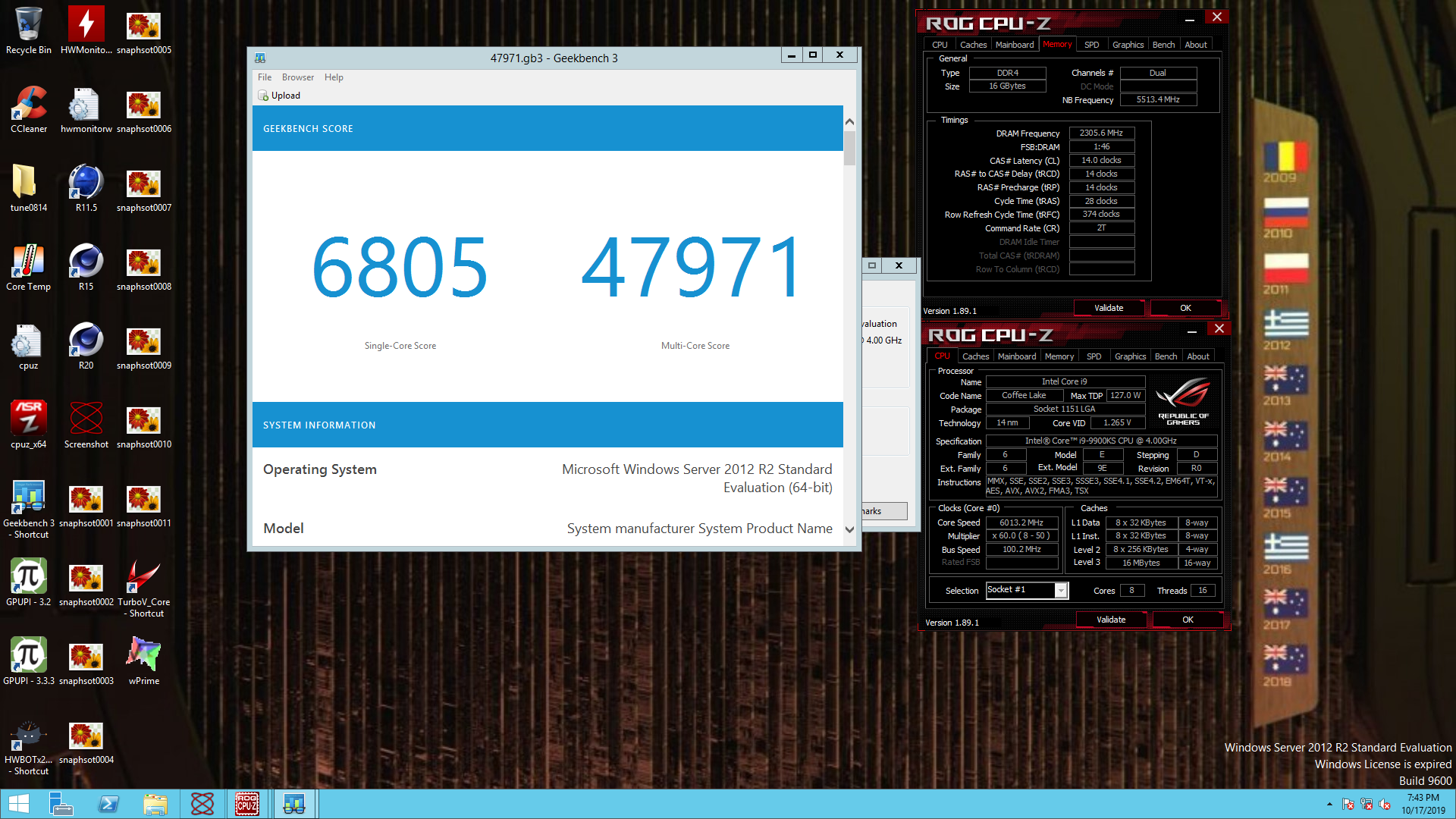
Task: Switch to Mainboard tab in upper CPU-Z
Action: 1015,45
